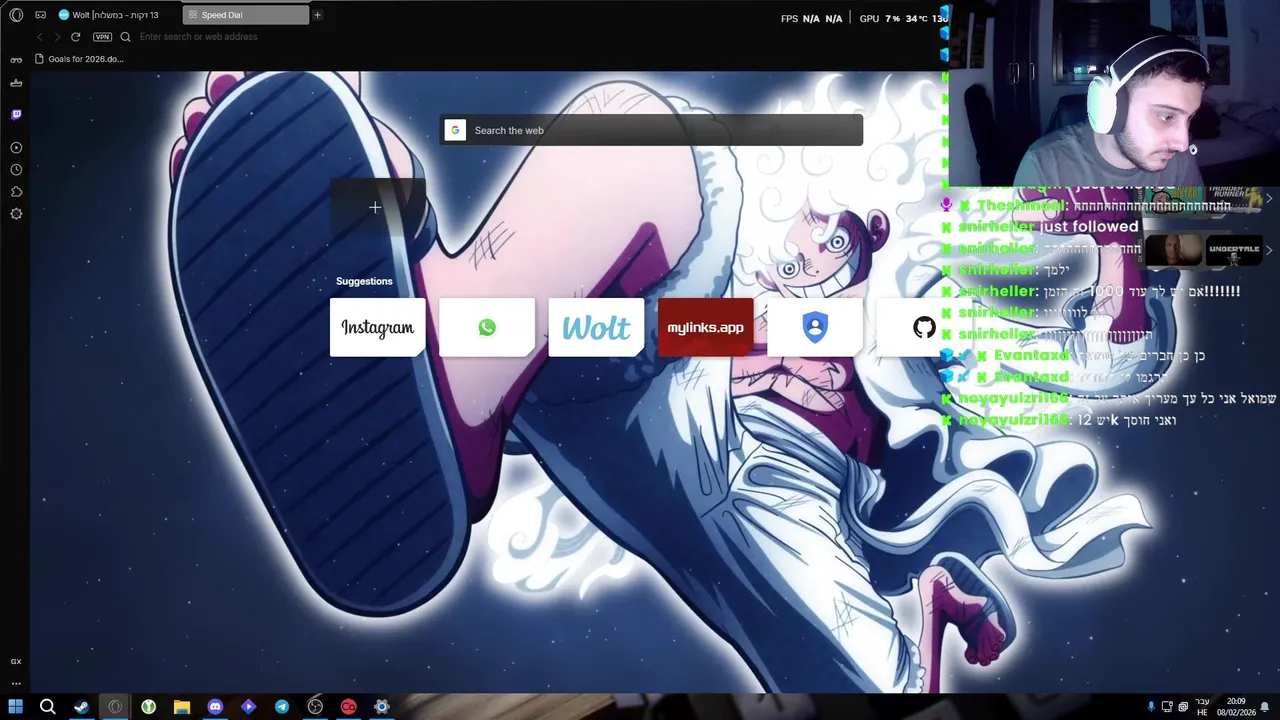Screen dimensions: 1280x720
Task: Open Extensions cube icon in sidebar
Action: coord(16,192)
